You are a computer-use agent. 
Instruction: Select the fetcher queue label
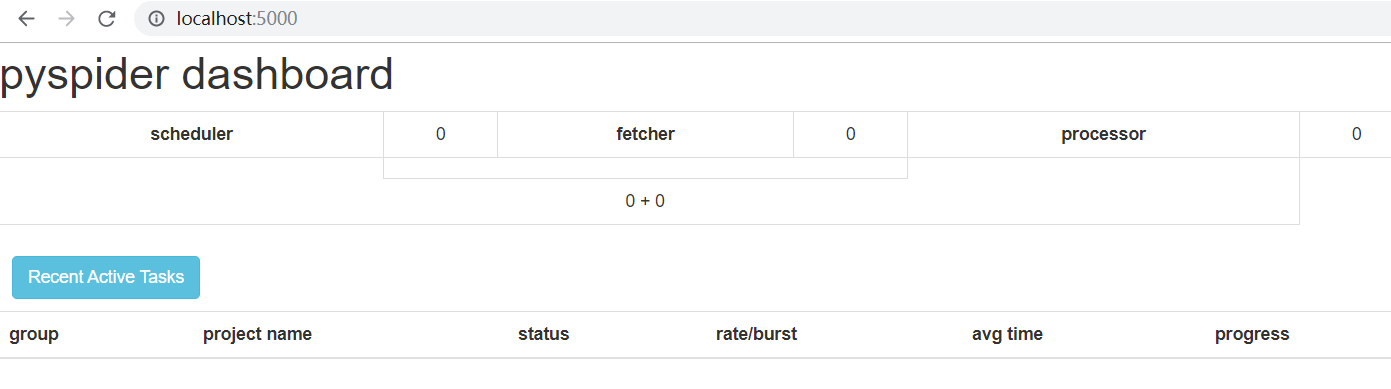click(645, 134)
